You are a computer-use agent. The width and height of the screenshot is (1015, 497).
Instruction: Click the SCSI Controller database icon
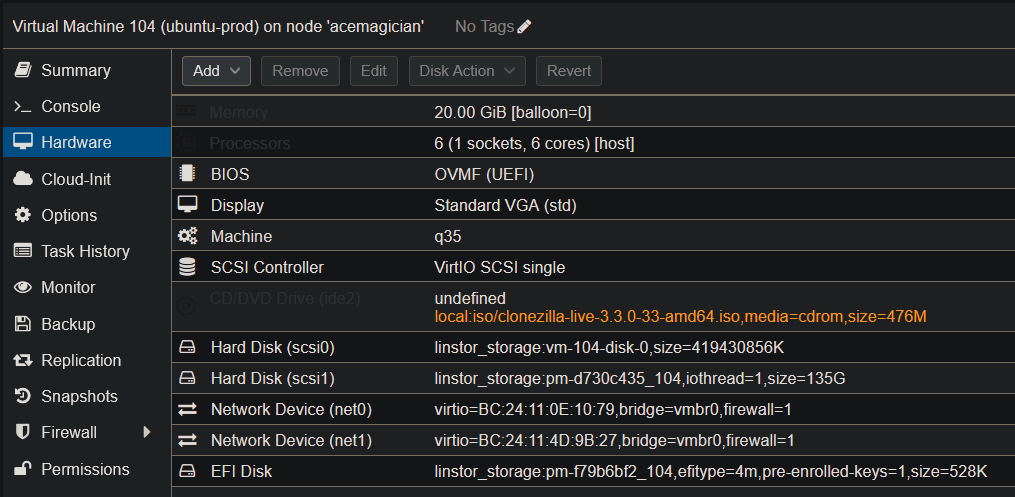click(187, 268)
